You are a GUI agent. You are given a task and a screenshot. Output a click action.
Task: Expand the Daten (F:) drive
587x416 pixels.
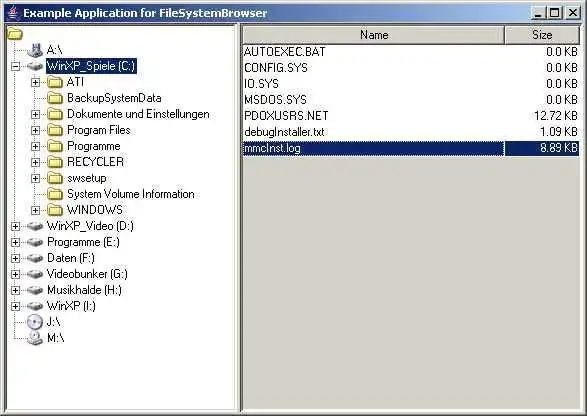click(x=15, y=258)
